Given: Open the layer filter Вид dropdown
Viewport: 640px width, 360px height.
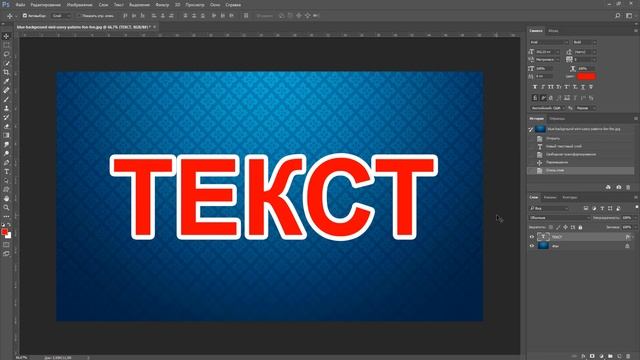Looking at the screenshot, I should (549, 209).
